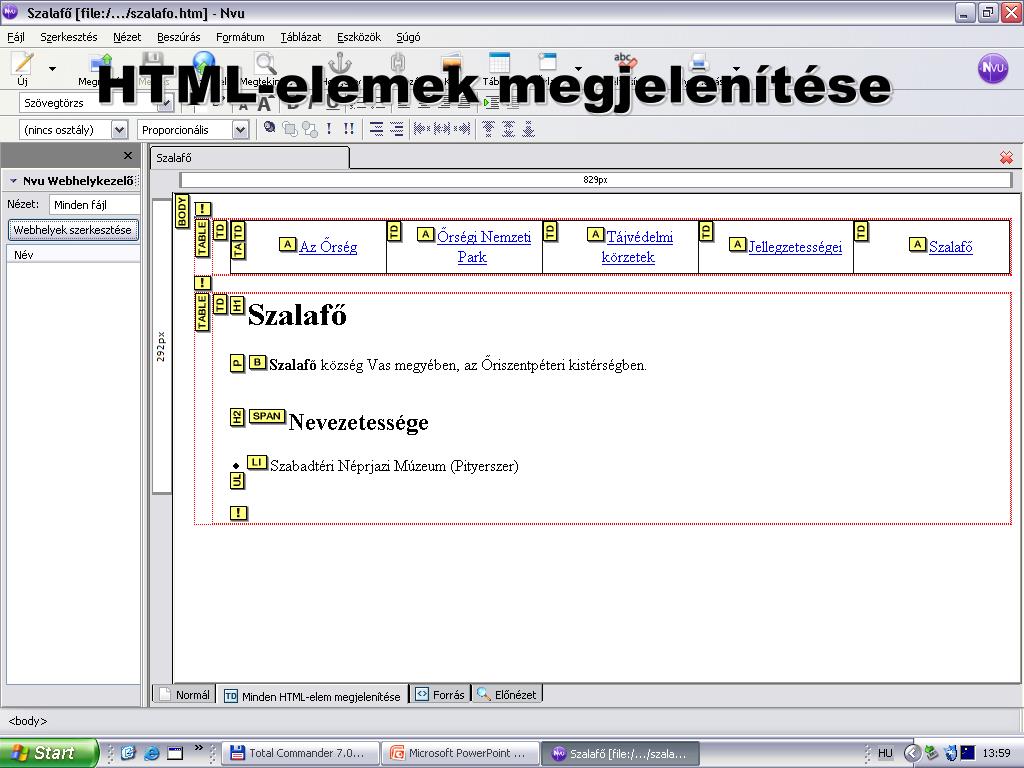Open the Nézet menu
This screenshot has width=1024, height=768.
(x=127, y=37)
